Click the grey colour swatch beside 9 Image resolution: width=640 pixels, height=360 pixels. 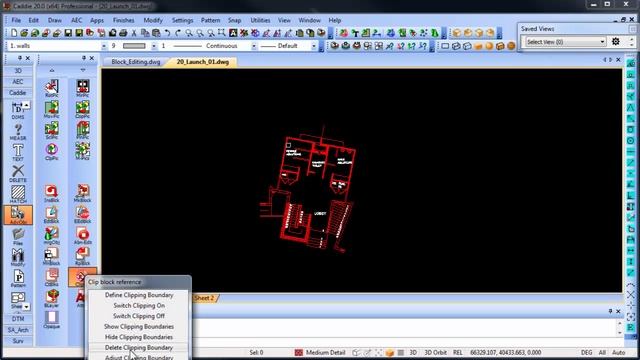click(x=134, y=46)
